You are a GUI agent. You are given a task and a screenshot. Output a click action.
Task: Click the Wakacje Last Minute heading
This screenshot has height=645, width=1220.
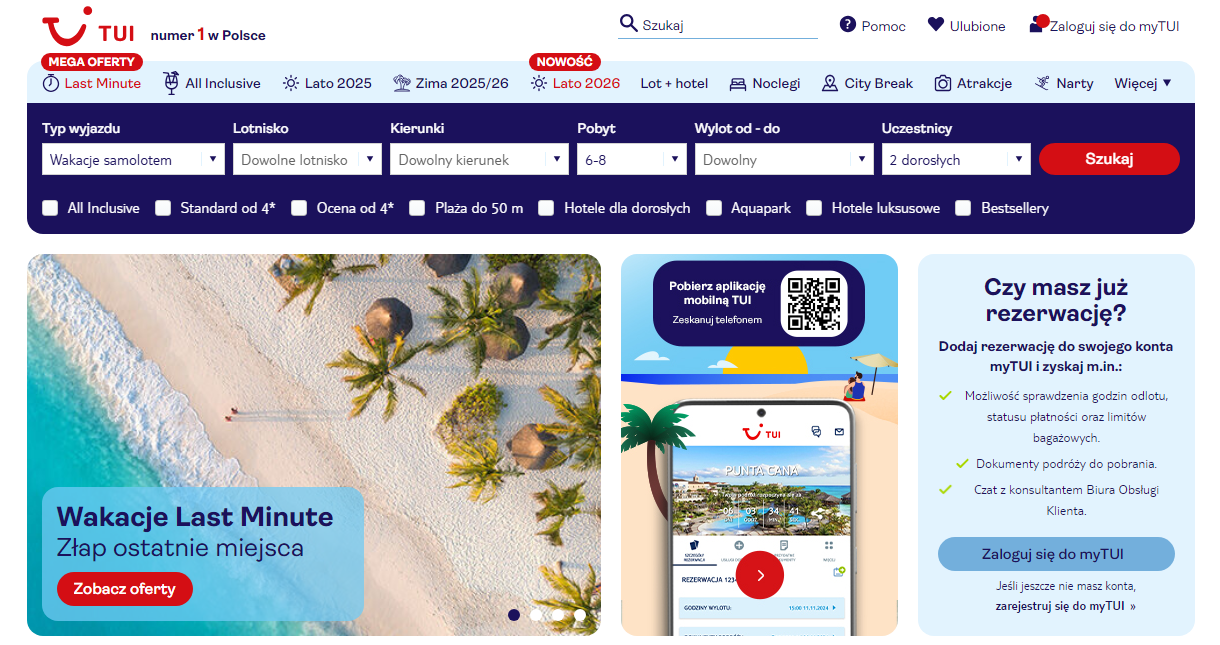pos(195,517)
